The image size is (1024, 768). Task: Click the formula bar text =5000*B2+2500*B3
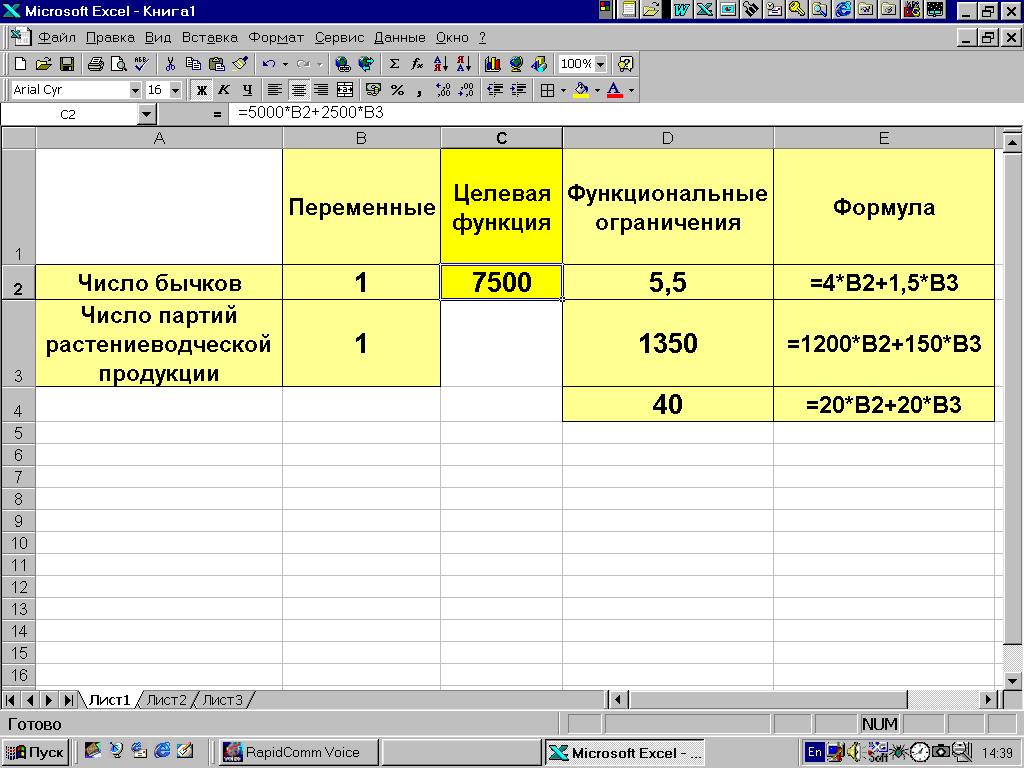click(311, 113)
